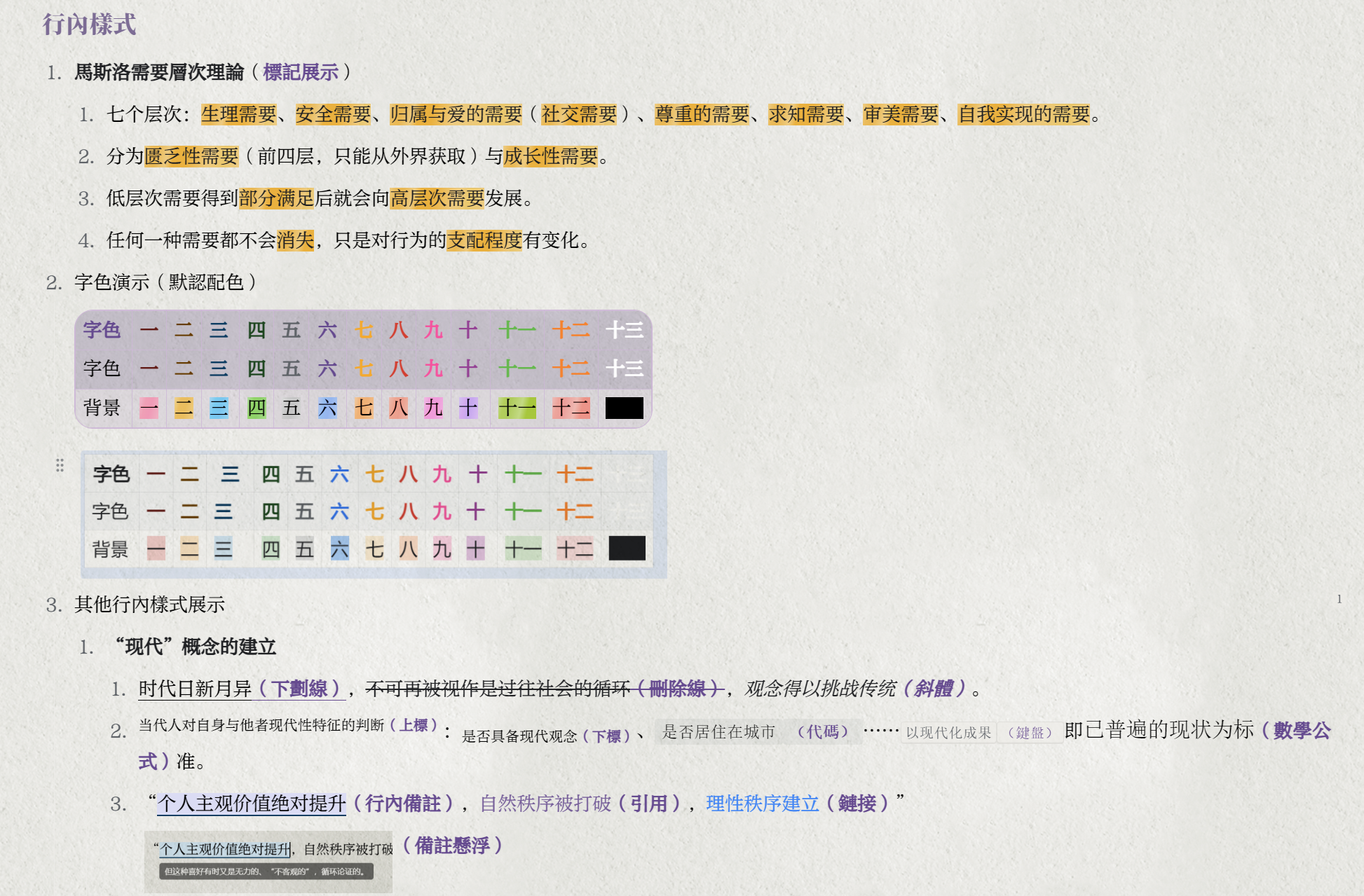1364x896 pixels.
Task: Click the orange 七 text in second table's header row
Action: click(374, 475)
